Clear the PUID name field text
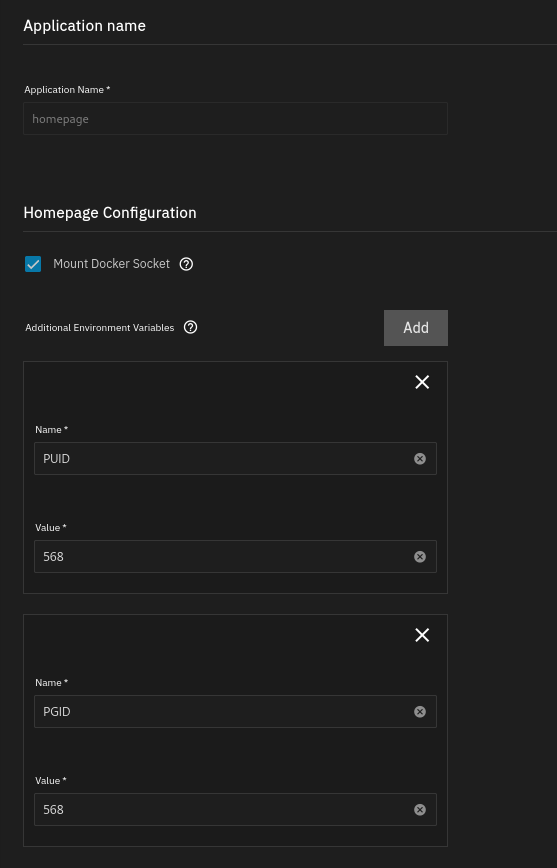 coord(420,458)
